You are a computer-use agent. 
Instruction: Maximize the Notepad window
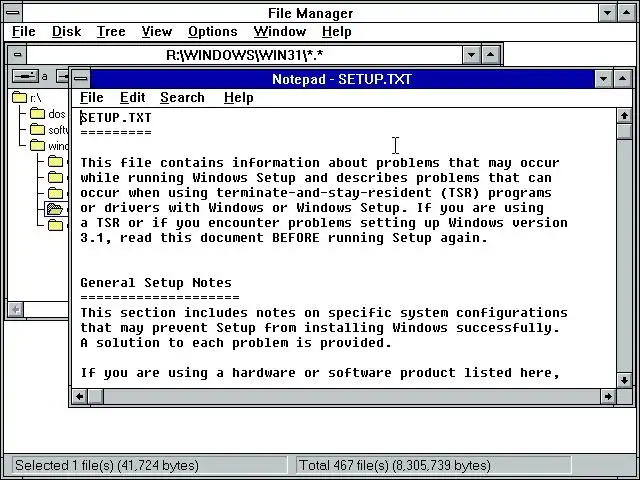click(622, 79)
